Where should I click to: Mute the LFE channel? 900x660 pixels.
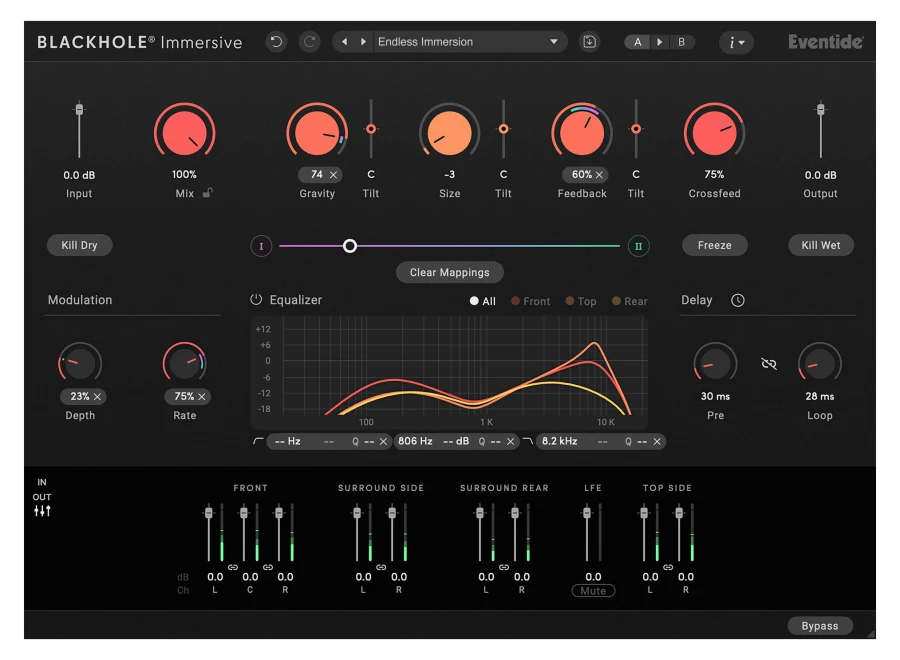point(593,591)
